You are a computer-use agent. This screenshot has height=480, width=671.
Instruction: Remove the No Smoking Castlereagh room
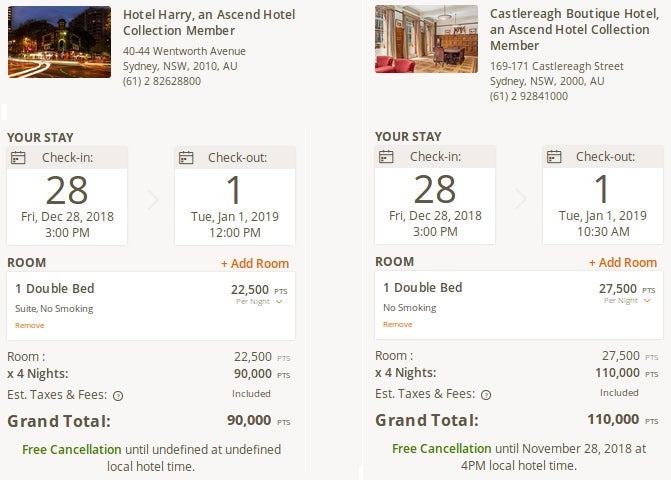(397, 324)
